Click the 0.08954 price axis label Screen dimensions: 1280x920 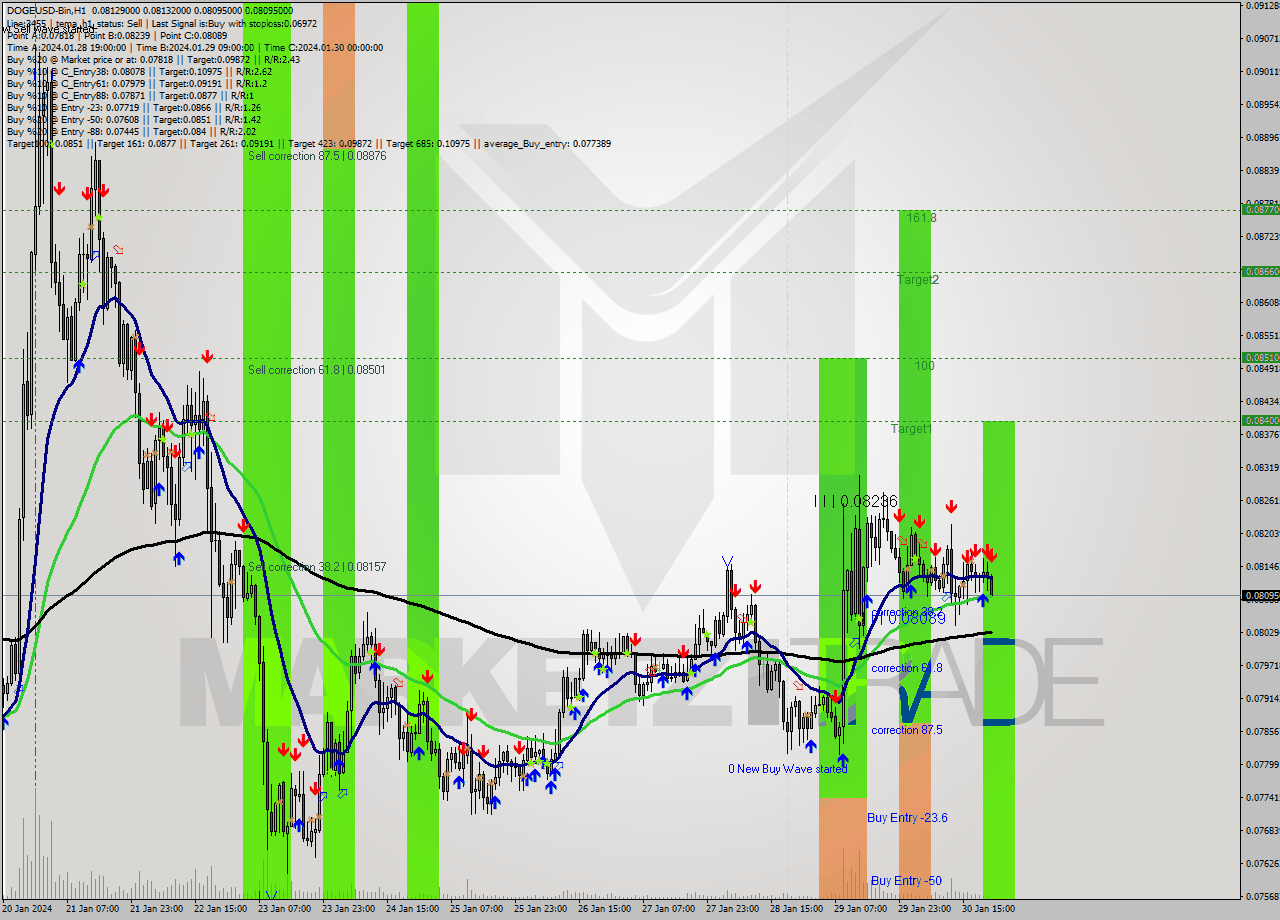pos(1261,104)
